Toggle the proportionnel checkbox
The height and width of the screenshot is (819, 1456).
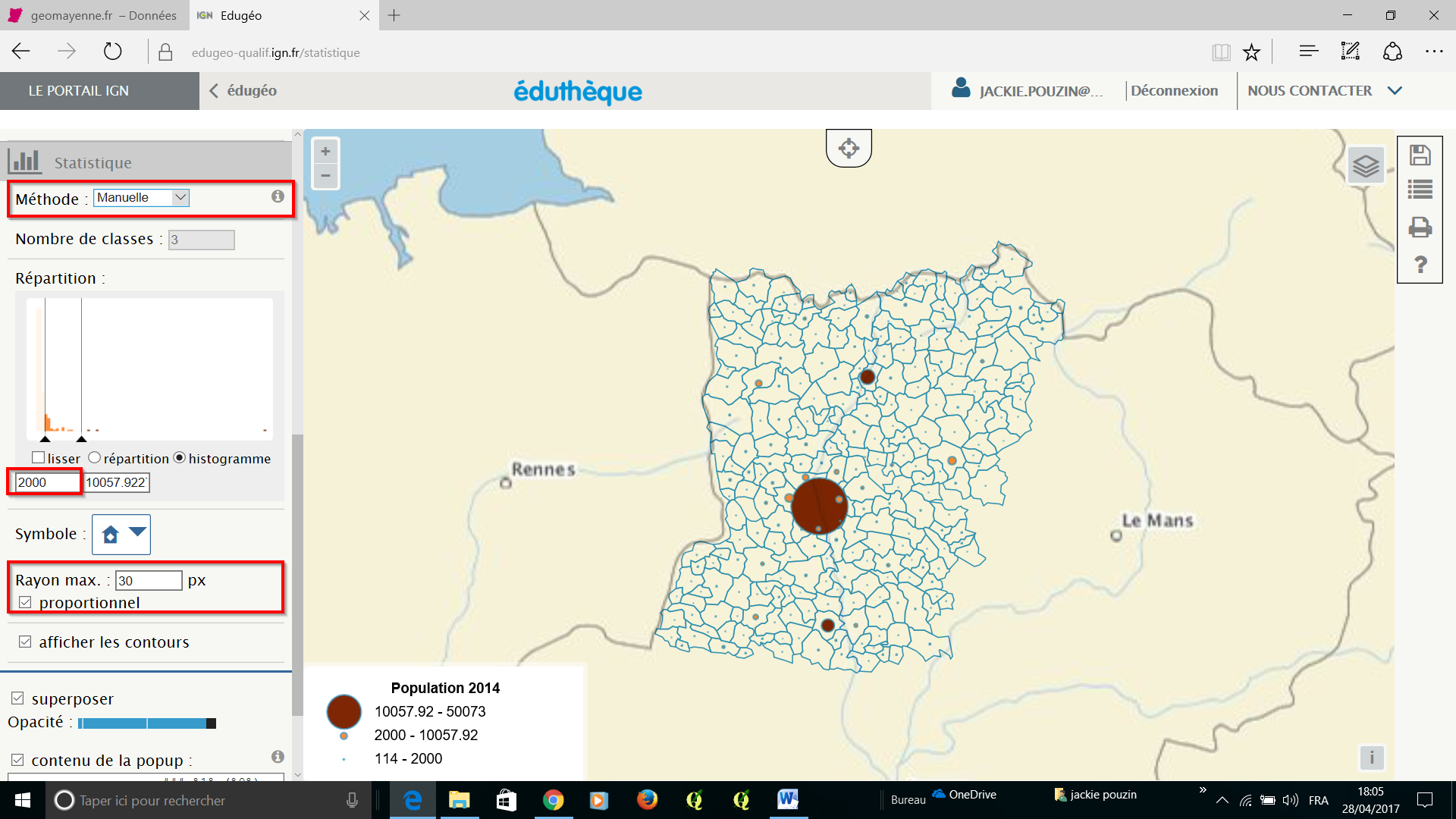pyautogui.click(x=25, y=602)
